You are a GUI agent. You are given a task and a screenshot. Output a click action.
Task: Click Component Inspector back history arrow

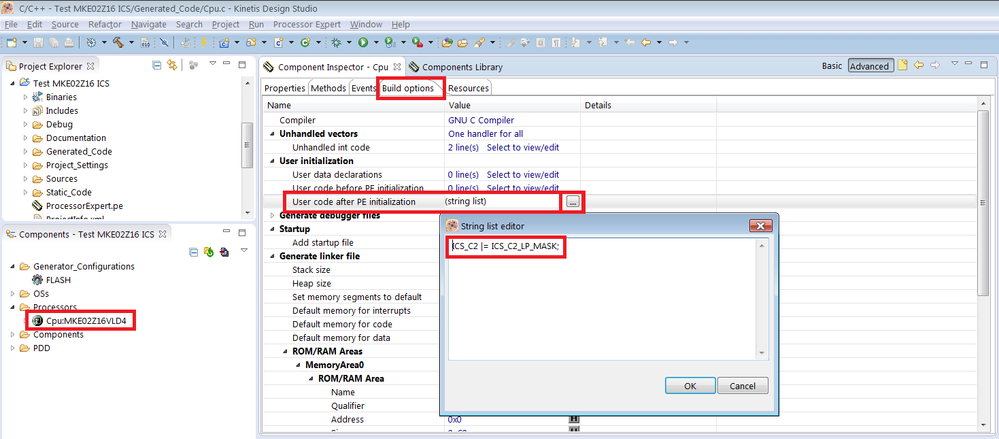click(919, 66)
